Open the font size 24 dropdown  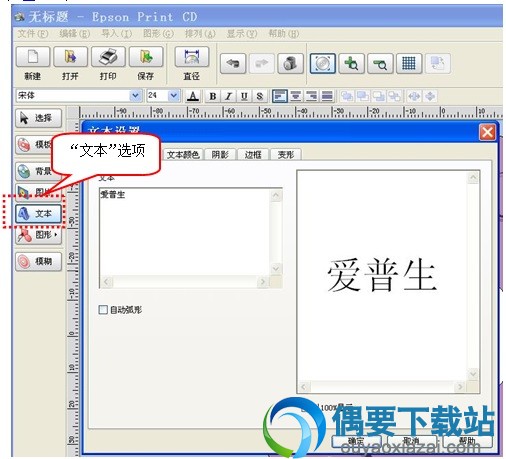pos(173,96)
